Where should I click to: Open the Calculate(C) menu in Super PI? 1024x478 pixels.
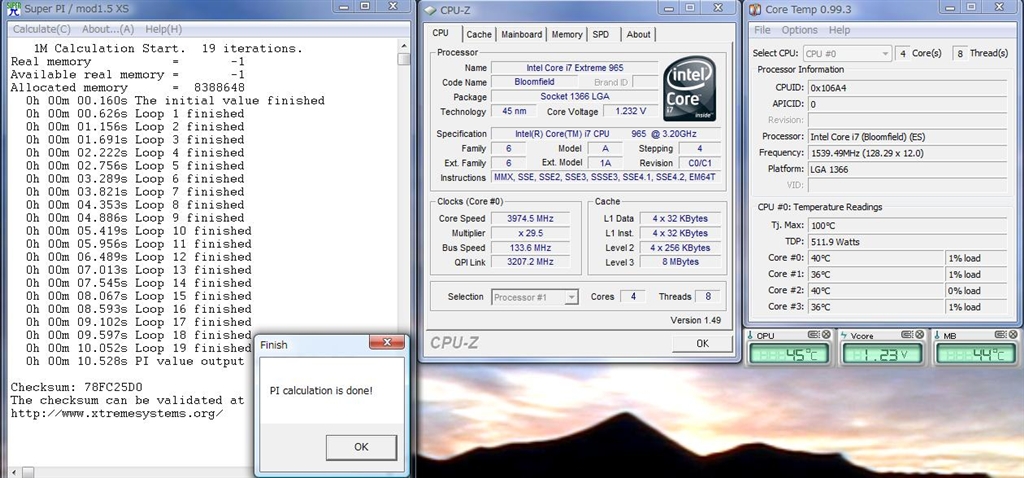coord(42,29)
